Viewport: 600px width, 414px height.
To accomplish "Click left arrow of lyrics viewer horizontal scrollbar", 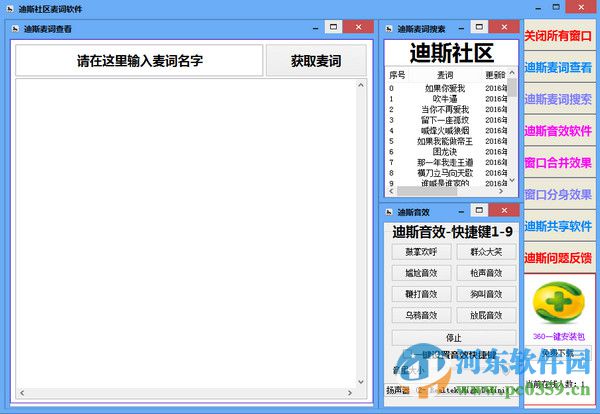I will tap(22, 393).
